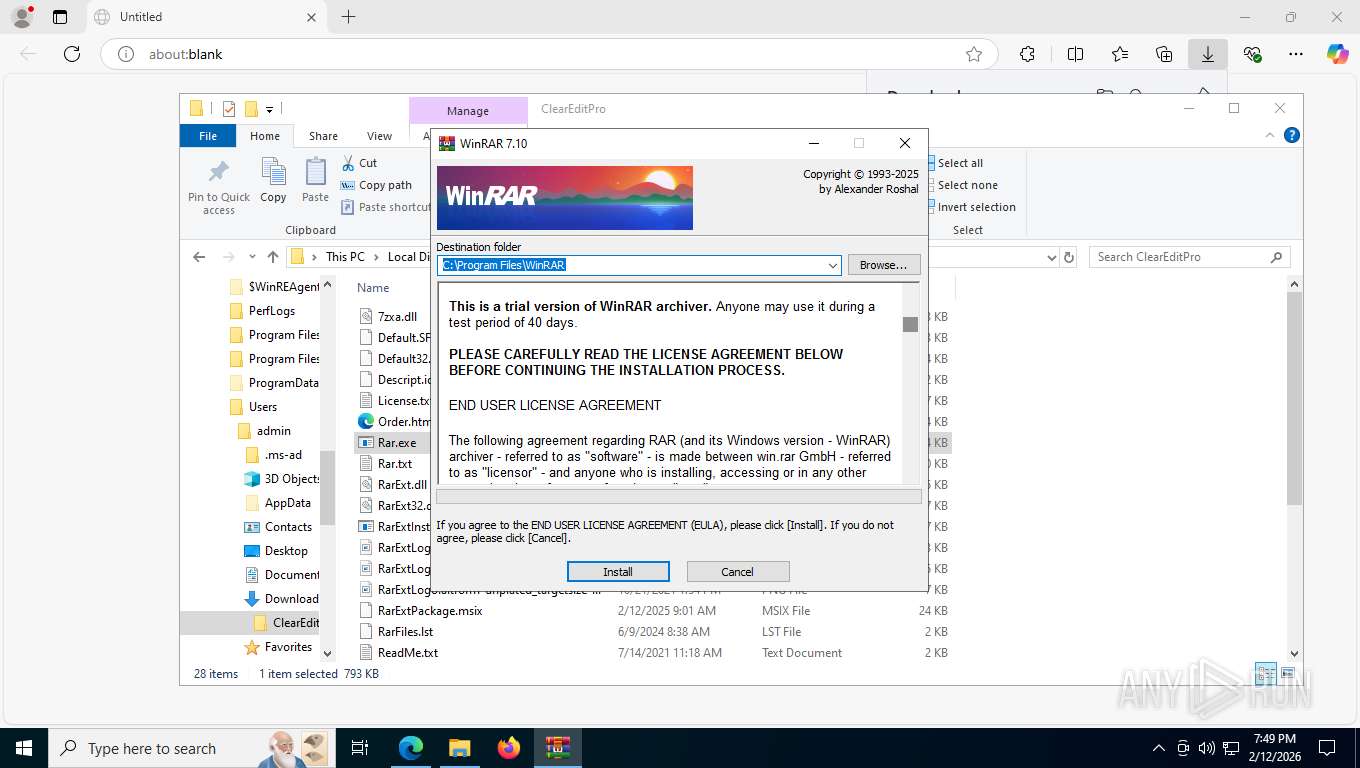Select the Manage ribbon tab

468,111
